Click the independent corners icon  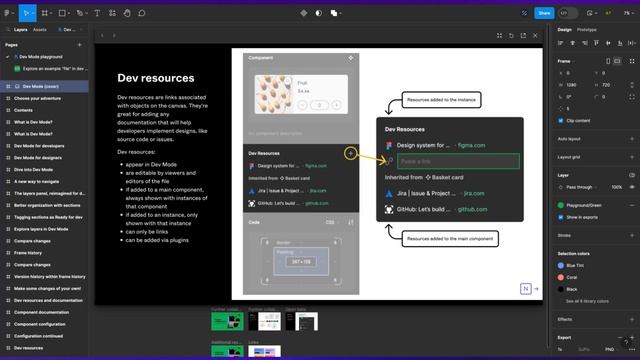tap(632, 97)
